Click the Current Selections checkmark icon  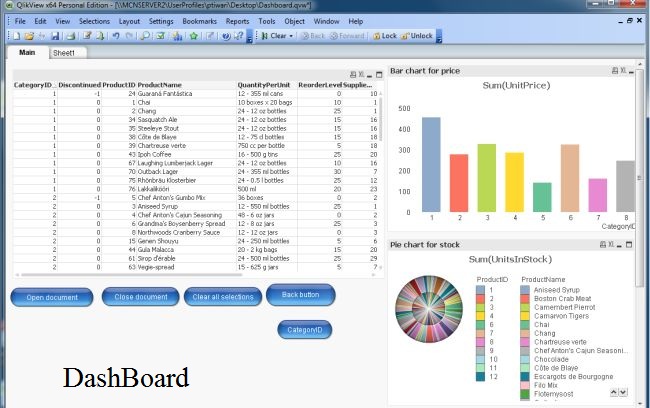tap(160, 36)
